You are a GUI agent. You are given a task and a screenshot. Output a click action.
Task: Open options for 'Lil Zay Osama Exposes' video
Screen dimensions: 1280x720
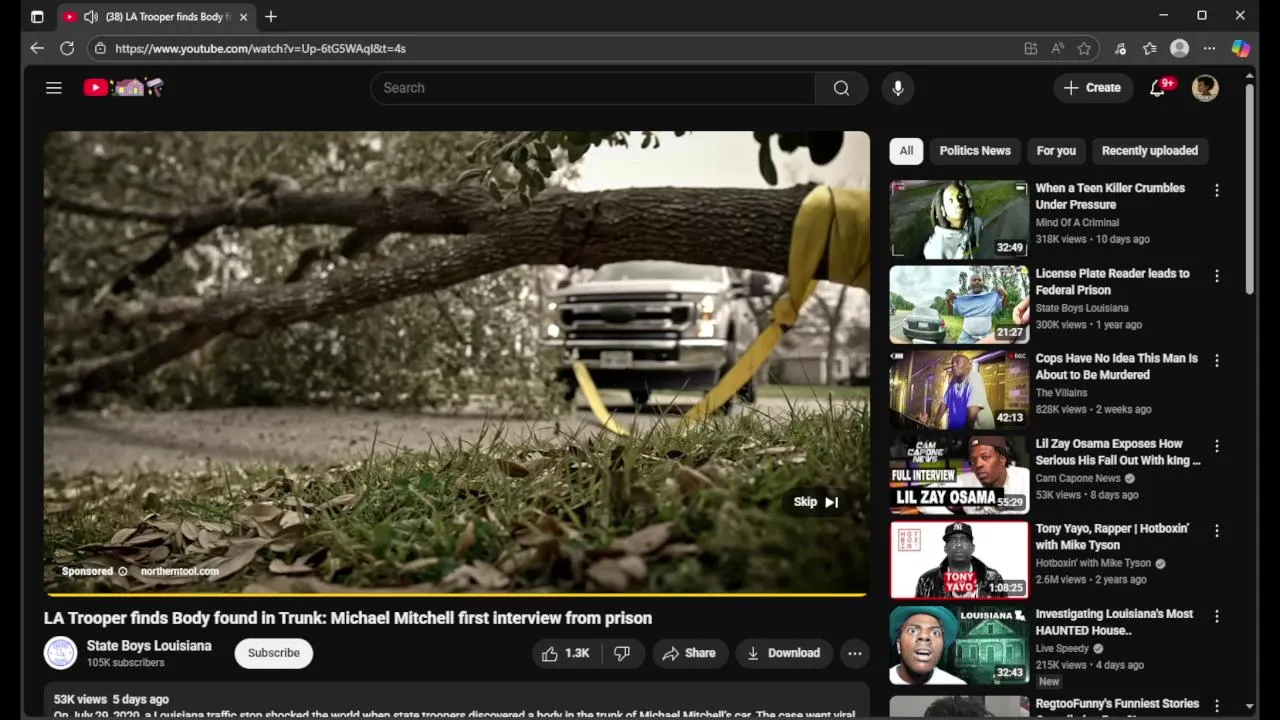(1217, 446)
